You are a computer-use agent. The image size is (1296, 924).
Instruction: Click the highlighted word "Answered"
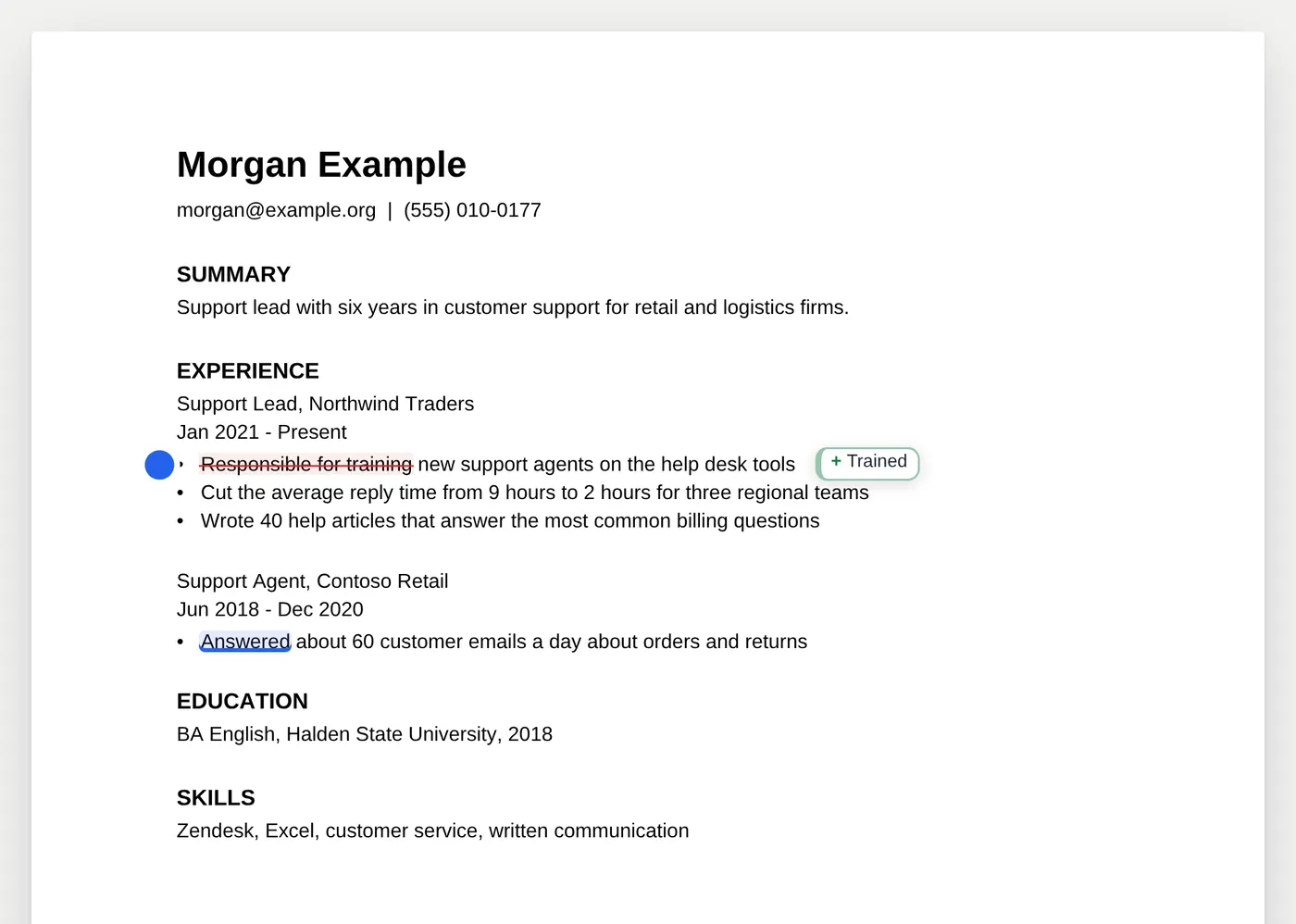pos(245,642)
